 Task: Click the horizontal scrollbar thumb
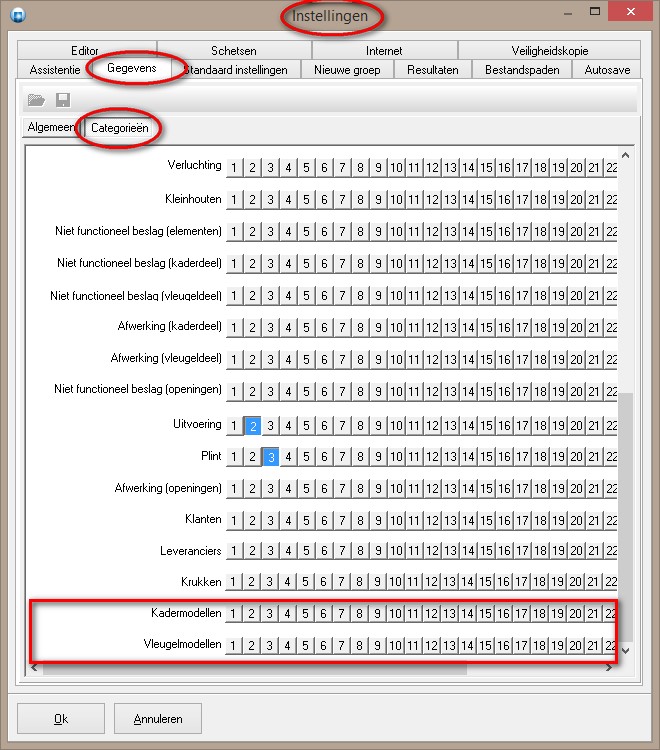point(255,668)
